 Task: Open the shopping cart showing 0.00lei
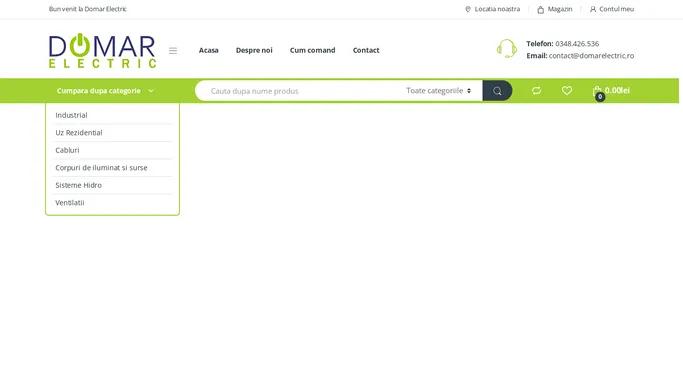[611, 91]
